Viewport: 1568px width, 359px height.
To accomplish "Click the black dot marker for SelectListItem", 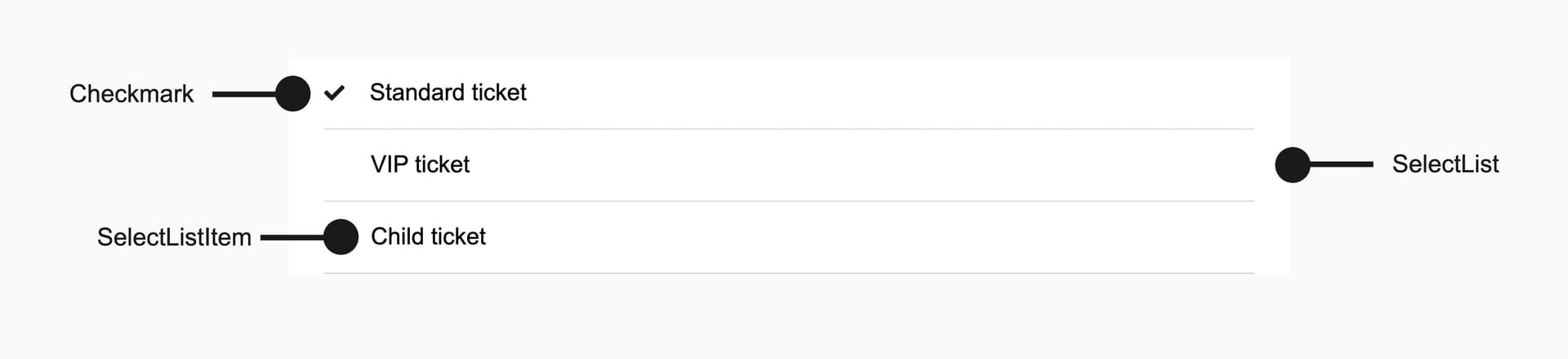I will [x=341, y=237].
